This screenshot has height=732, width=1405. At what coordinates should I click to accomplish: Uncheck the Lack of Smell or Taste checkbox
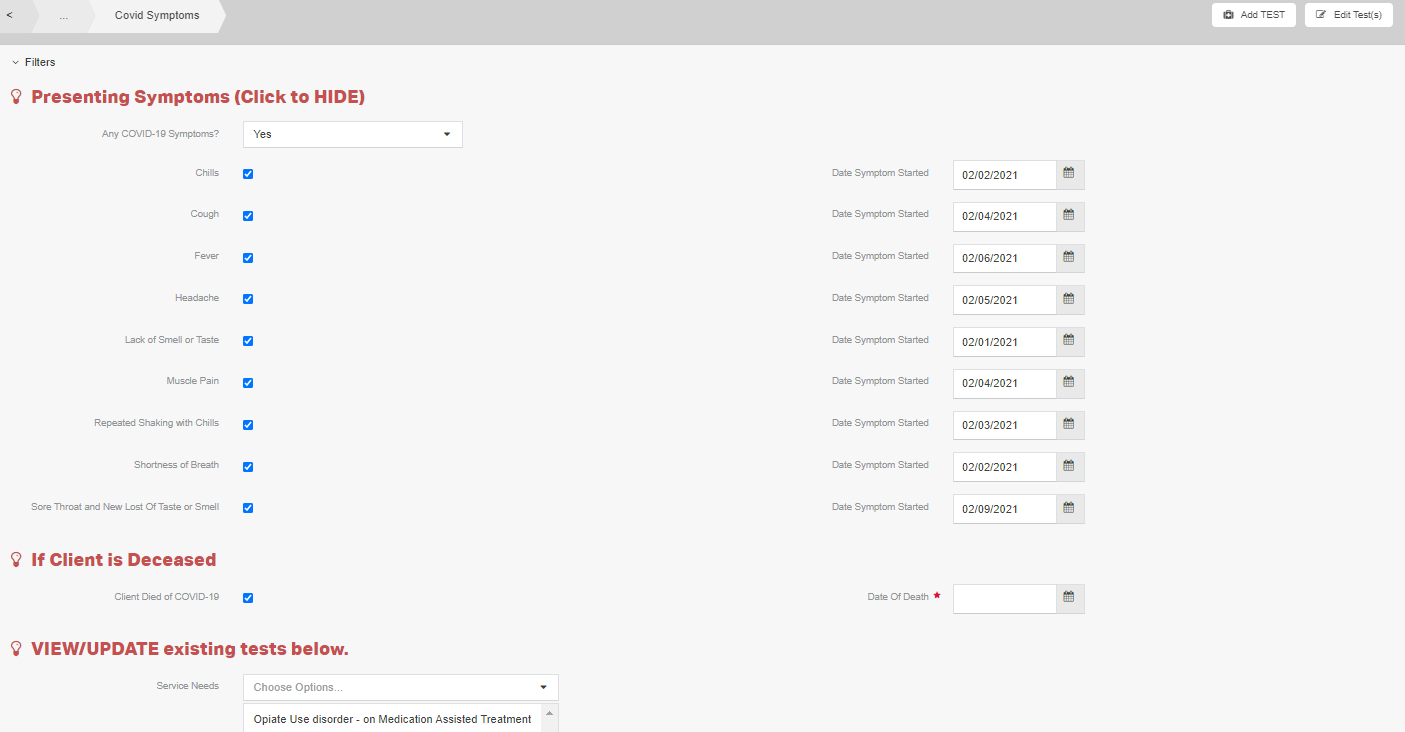(x=248, y=341)
